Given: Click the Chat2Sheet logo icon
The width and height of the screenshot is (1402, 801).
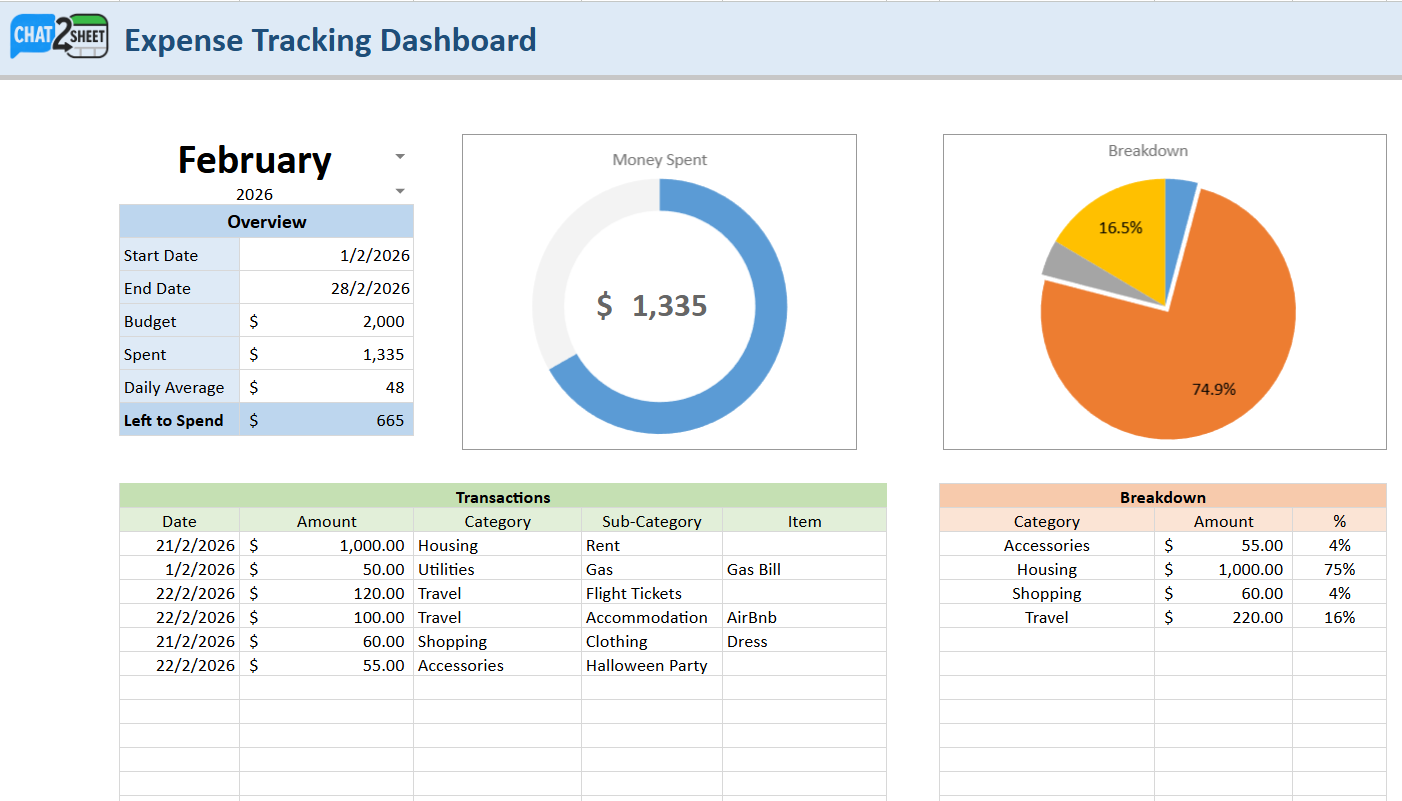Looking at the screenshot, I should click(x=59, y=37).
